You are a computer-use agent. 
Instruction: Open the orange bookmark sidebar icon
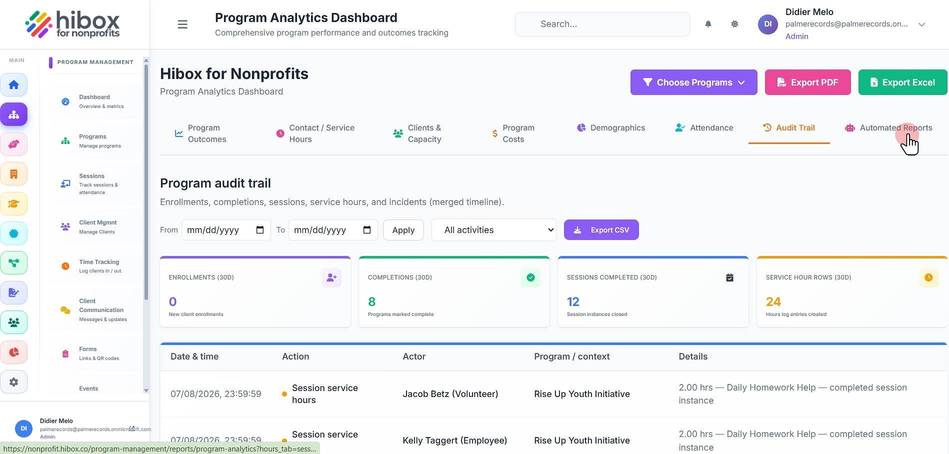pyautogui.click(x=14, y=174)
